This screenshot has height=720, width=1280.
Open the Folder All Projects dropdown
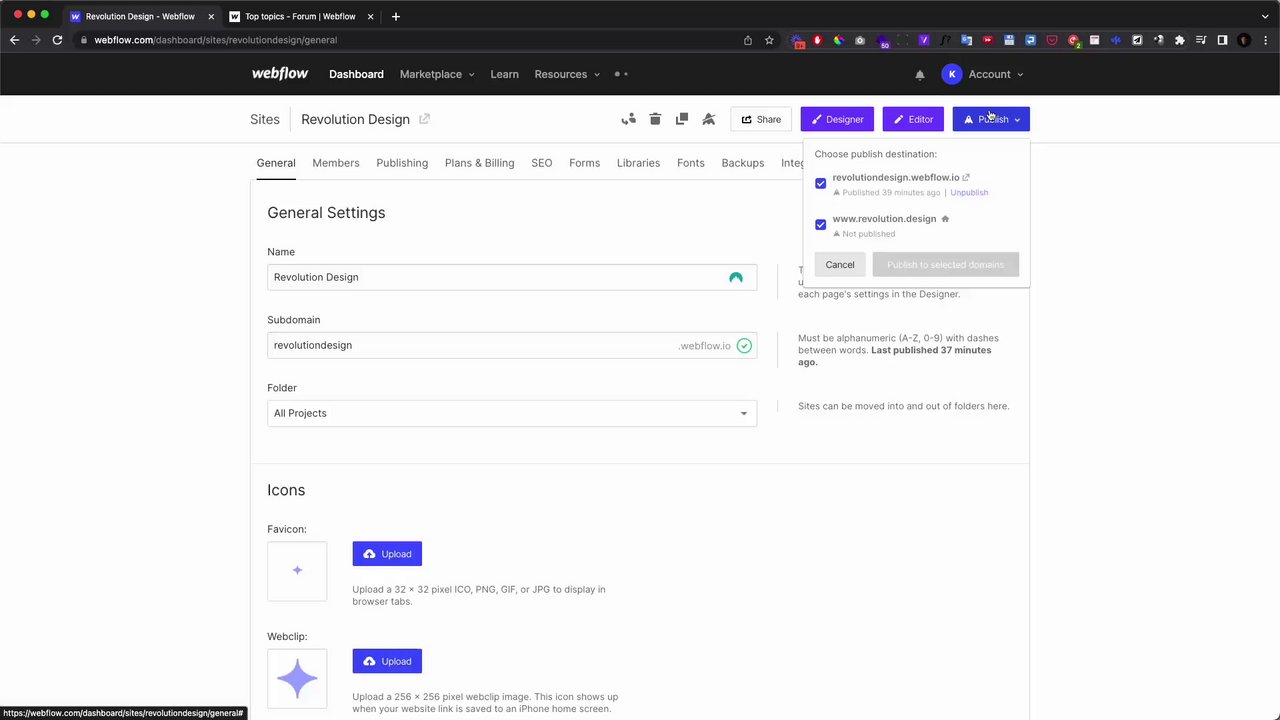pos(512,413)
